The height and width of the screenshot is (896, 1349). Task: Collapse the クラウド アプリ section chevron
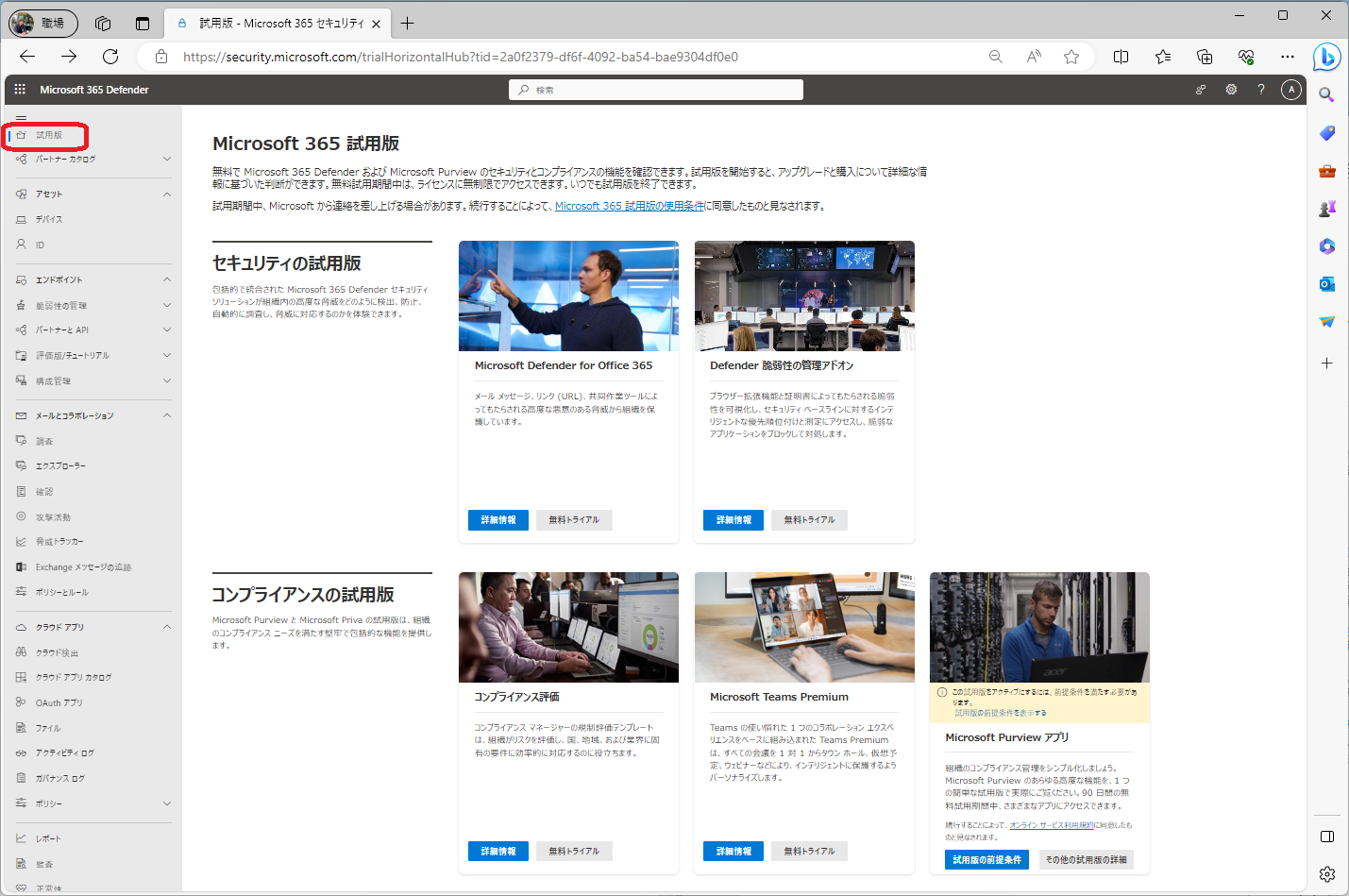(x=167, y=627)
